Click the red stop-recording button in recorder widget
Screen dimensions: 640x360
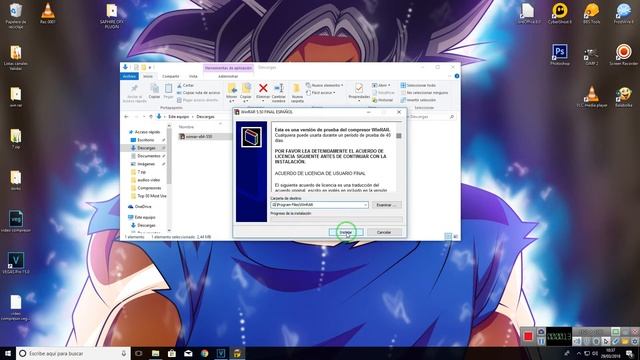click(528, 336)
